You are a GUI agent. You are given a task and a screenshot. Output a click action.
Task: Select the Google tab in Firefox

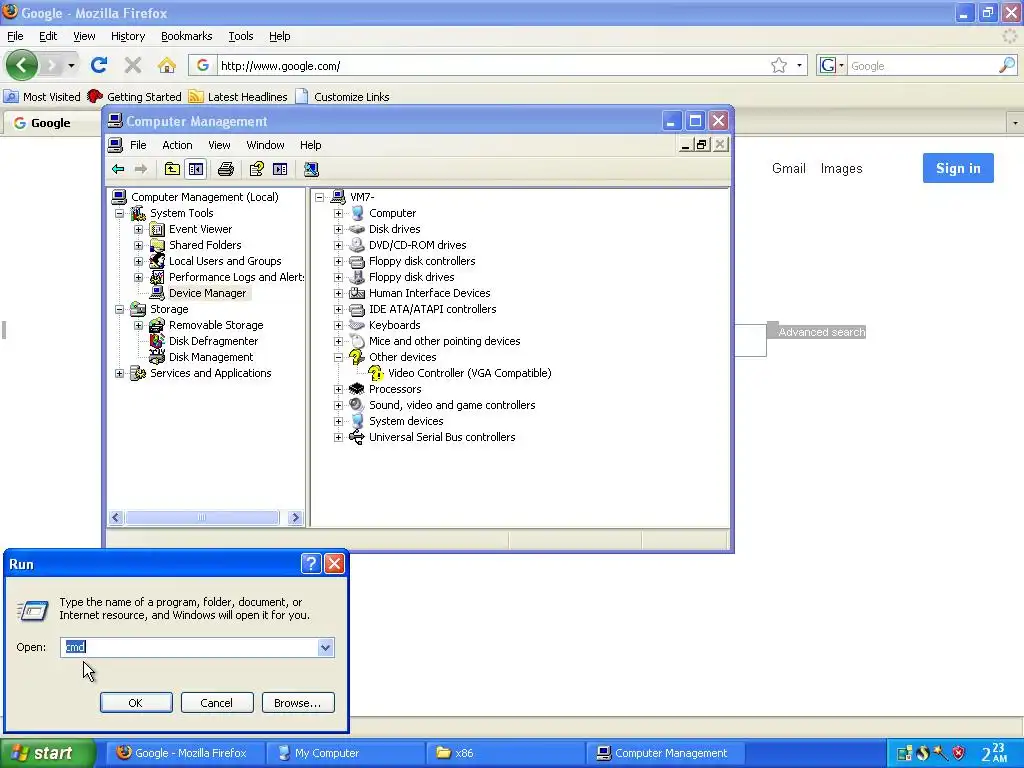point(51,123)
